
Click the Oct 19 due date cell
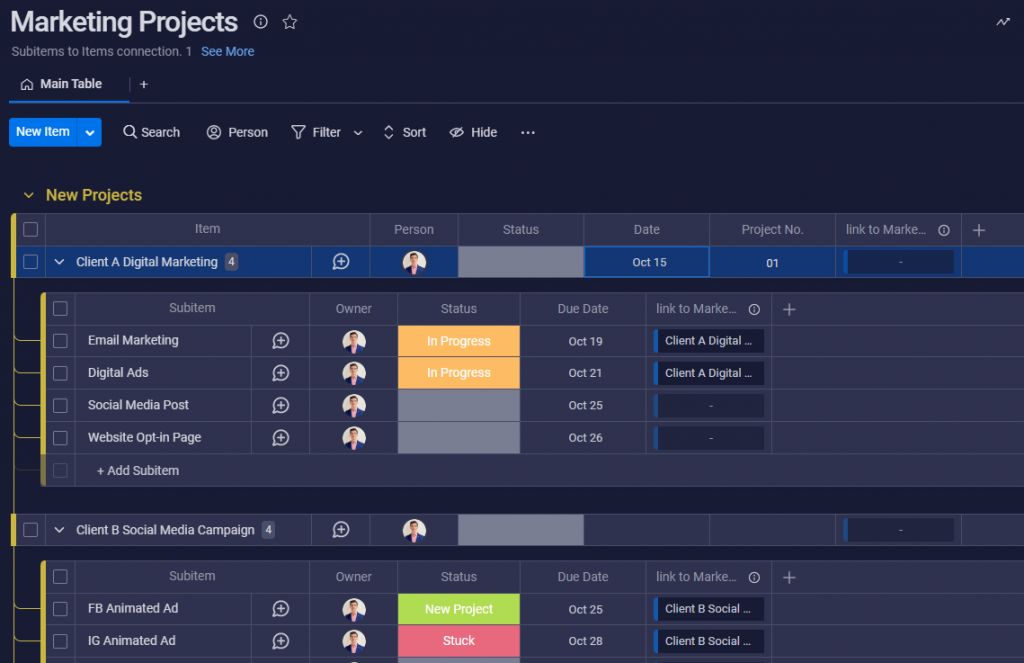click(x=583, y=341)
